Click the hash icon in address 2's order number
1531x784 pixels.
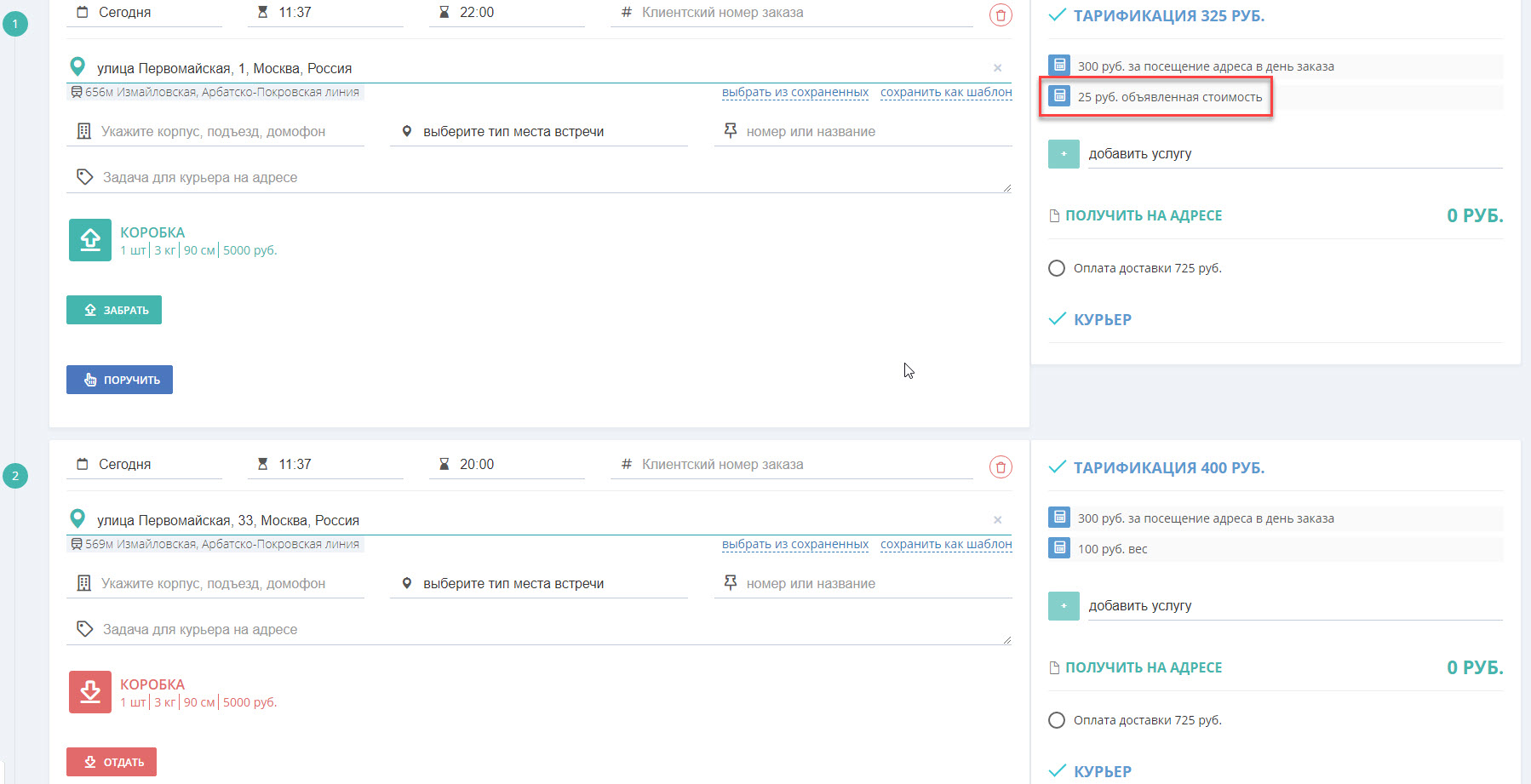point(627,464)
